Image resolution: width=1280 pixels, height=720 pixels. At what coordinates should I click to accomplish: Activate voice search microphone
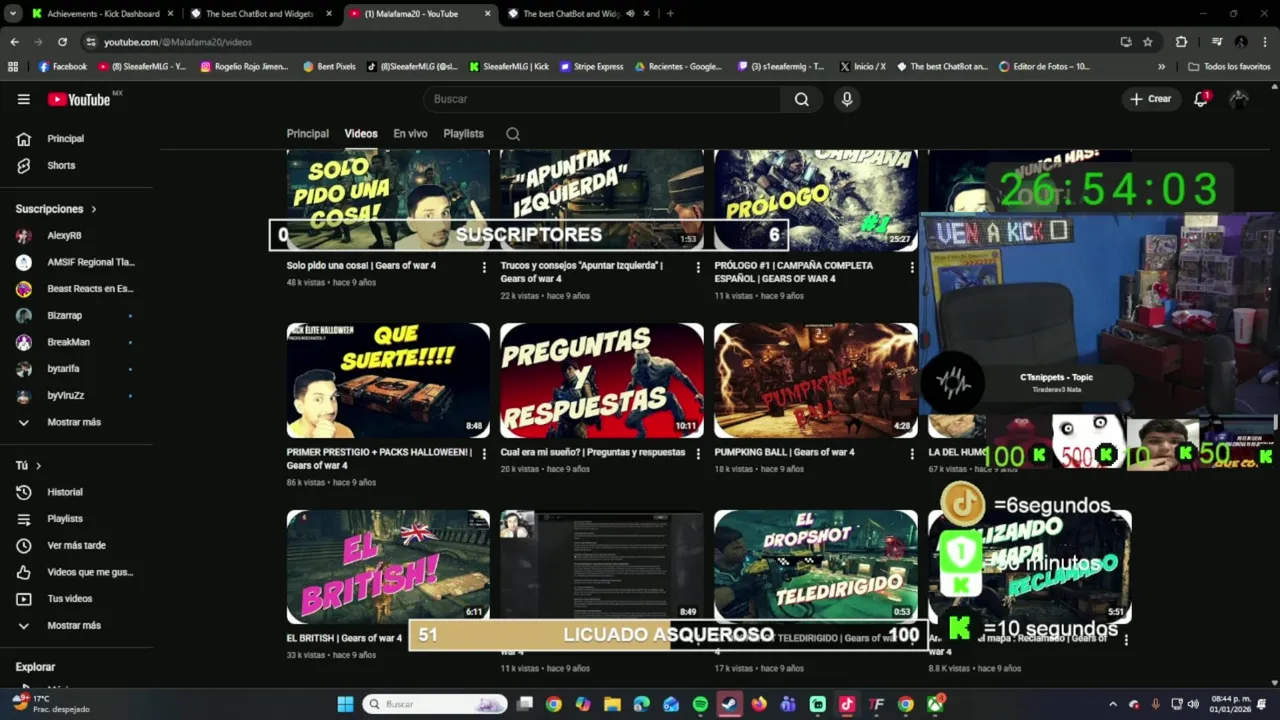pos(847,99)
